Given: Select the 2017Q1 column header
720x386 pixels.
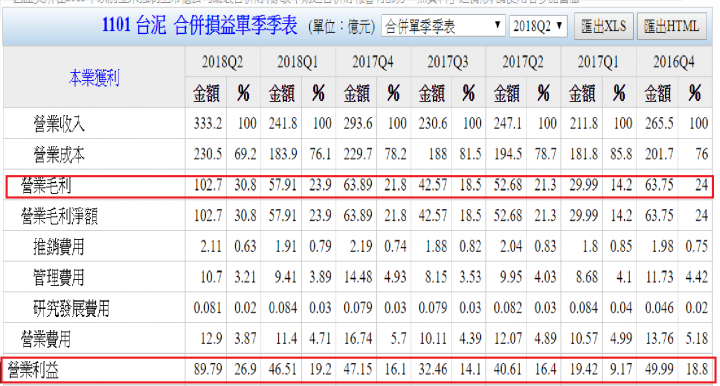Looking at the screenshot, I should pyautogui.click(x=598, y=62).
